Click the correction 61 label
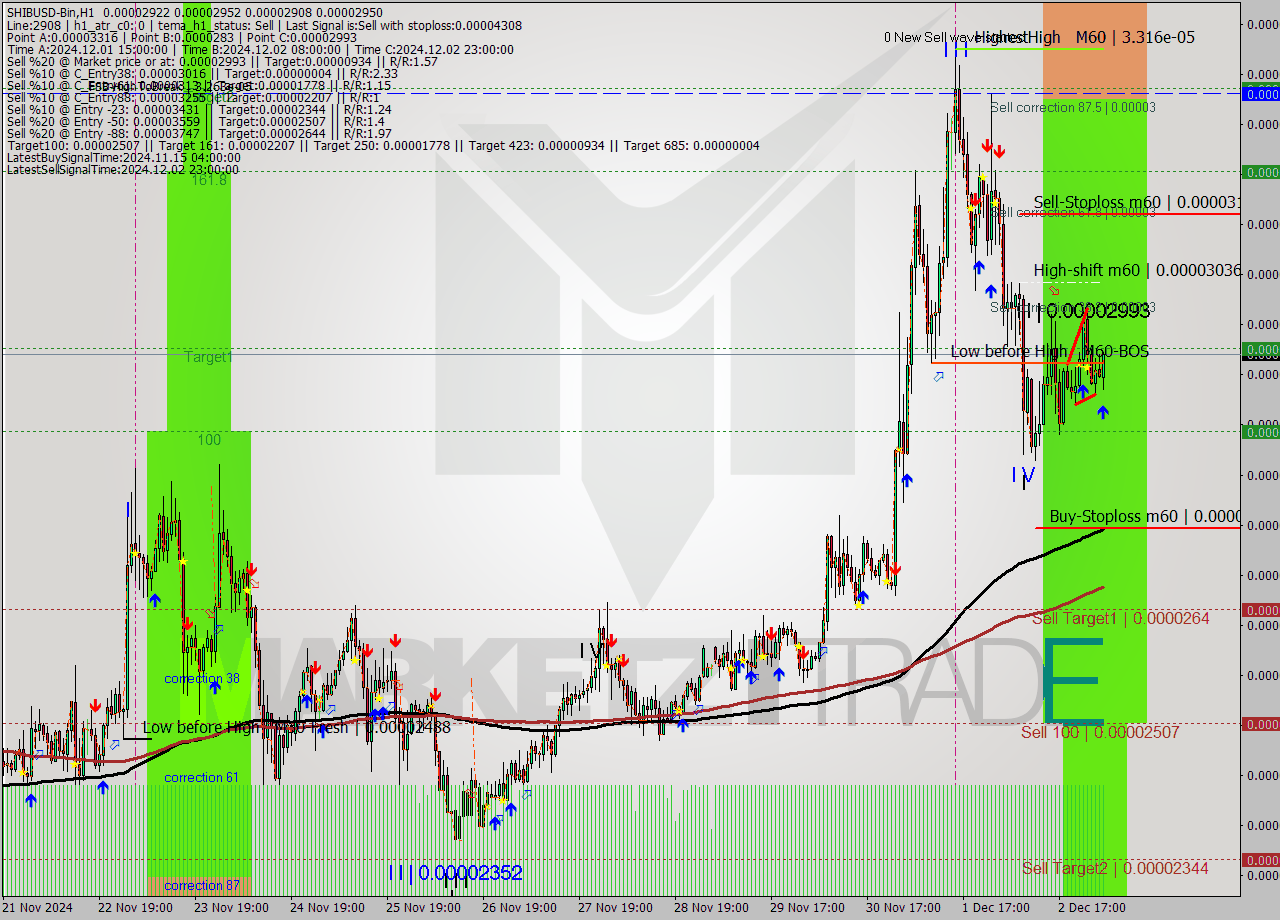Viewport: 1280px width, 920px height. (x=202, y=777)
